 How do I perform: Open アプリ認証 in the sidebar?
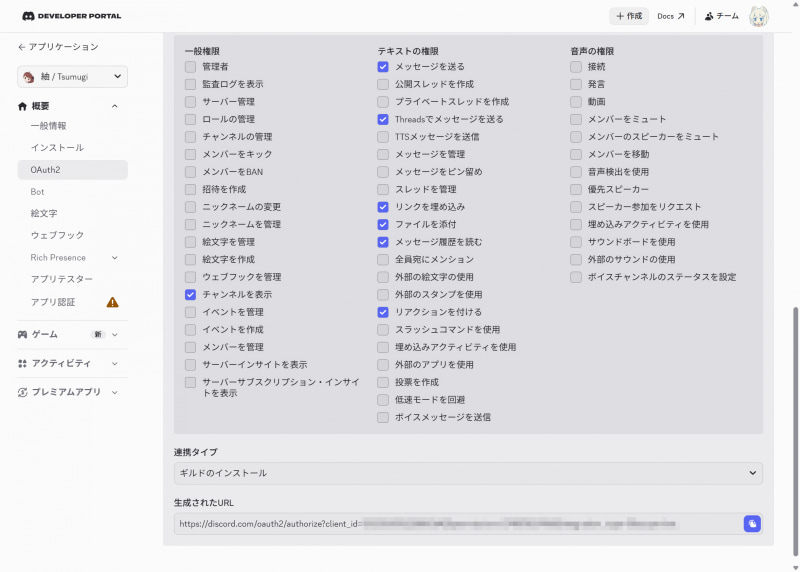pos(53,302)
